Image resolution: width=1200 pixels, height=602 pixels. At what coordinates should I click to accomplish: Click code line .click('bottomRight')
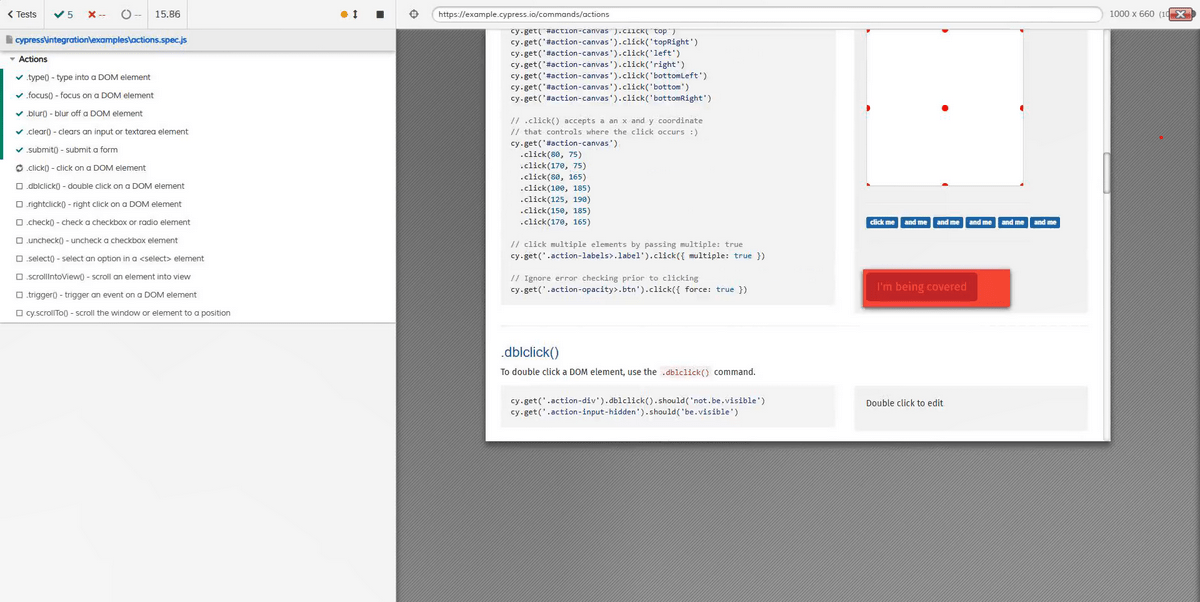611,98
